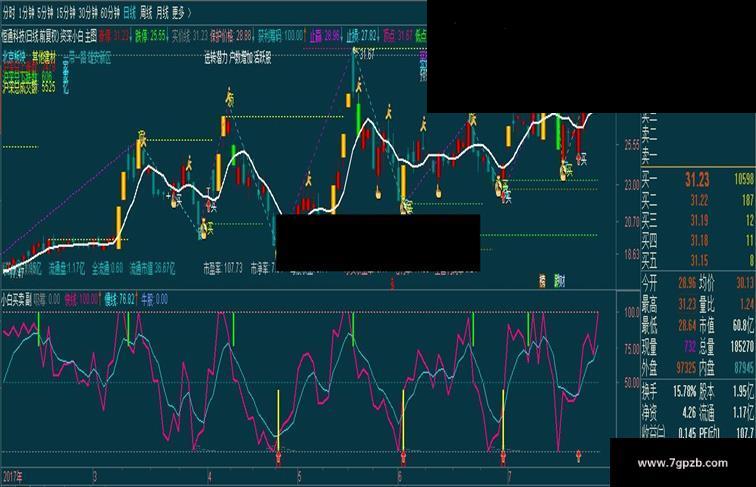Switch to the 月线 monthly chart tab
The width and height of the screenshot is (756, 487).
click(x=162, y=14)
